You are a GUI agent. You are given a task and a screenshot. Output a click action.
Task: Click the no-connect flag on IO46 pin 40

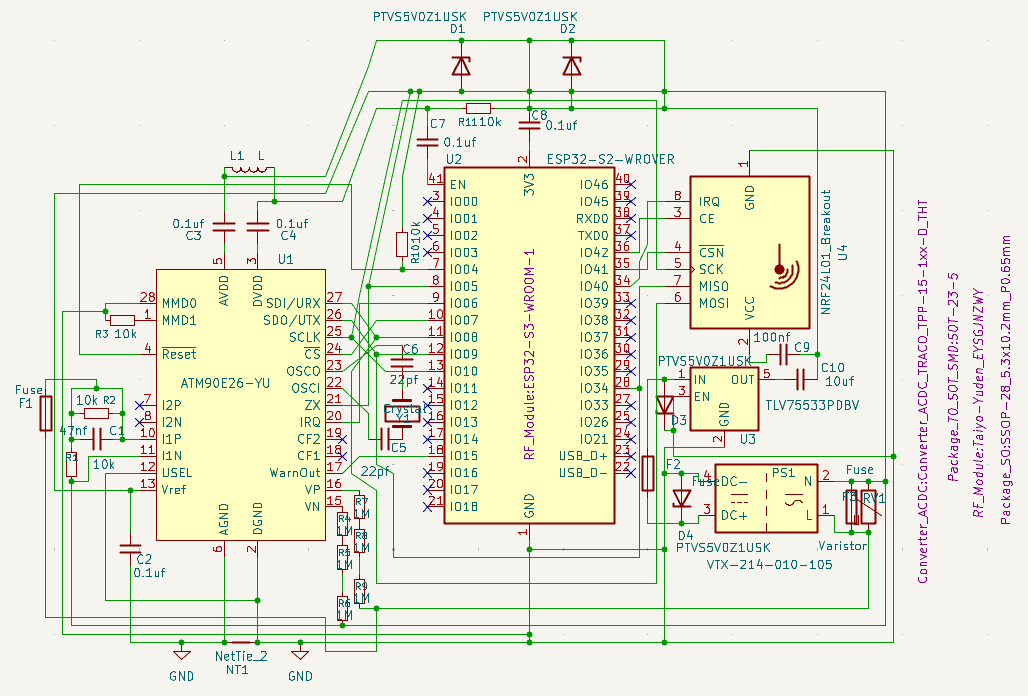click(631, 185)
